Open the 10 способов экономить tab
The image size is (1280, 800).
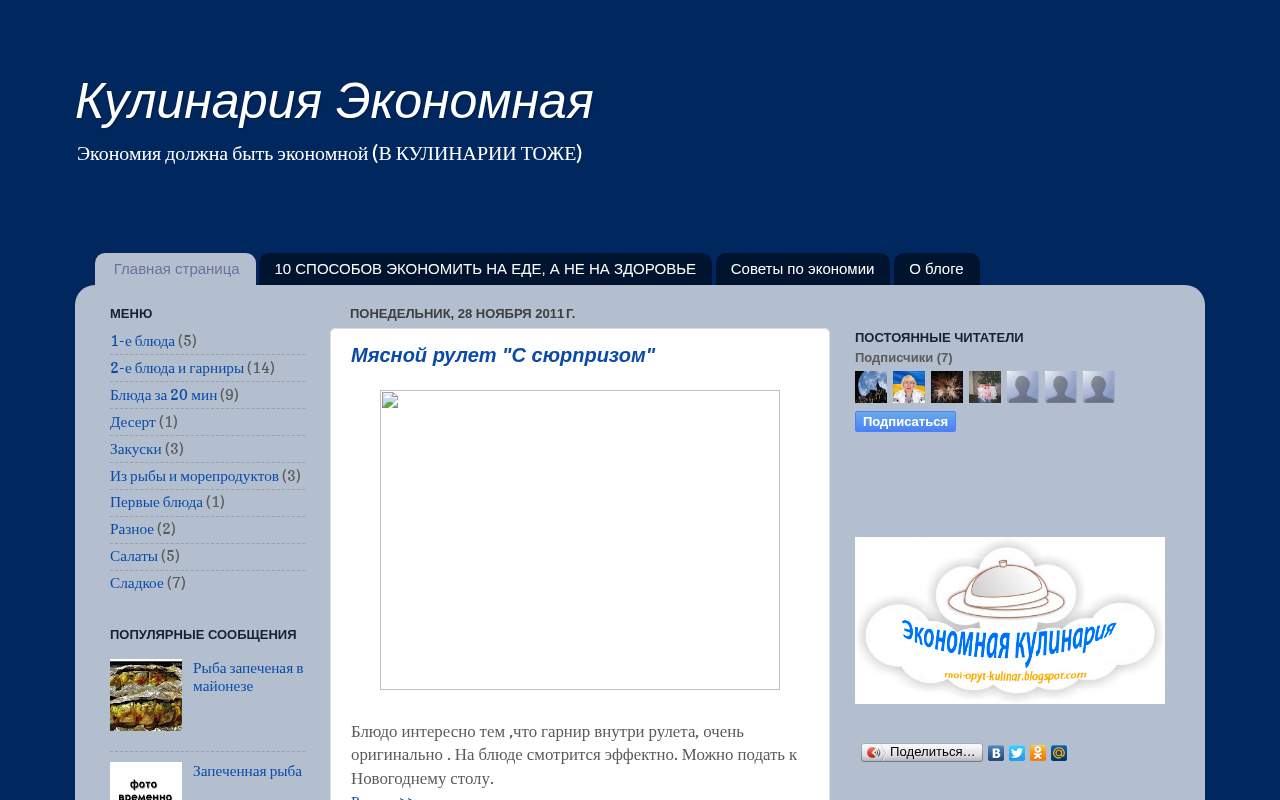485,269
